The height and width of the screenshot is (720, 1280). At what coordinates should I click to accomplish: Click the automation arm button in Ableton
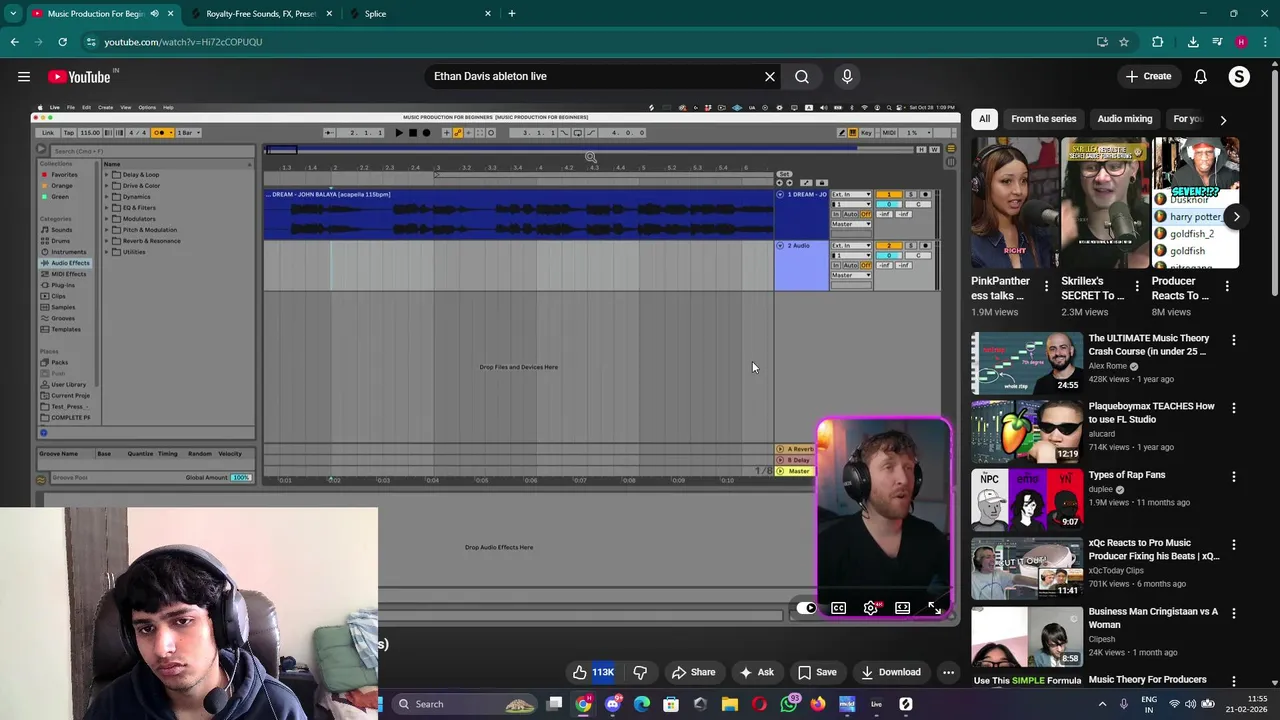[x=457, y=132]
